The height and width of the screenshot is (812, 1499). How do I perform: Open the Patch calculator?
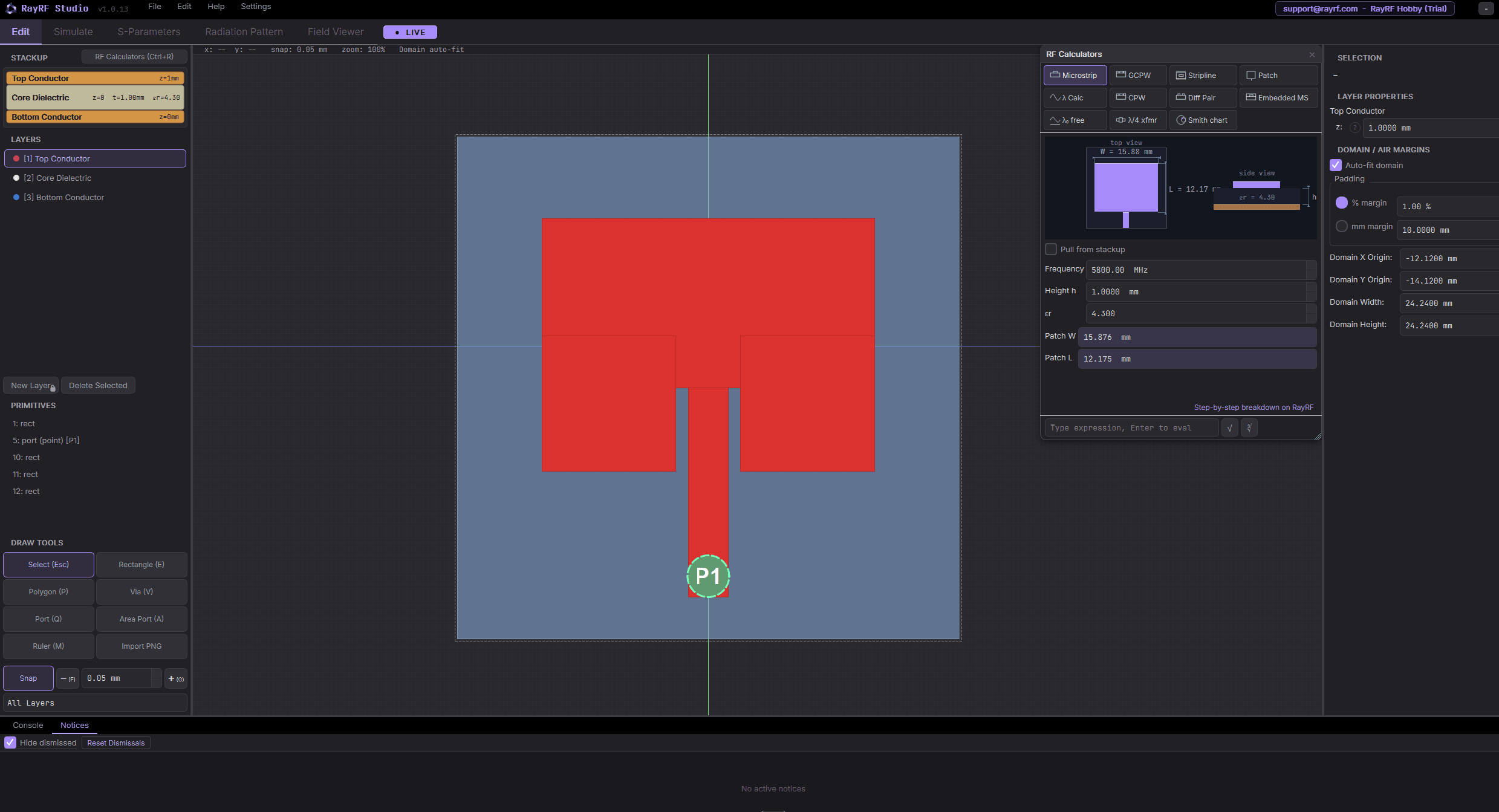[1278, 76]
